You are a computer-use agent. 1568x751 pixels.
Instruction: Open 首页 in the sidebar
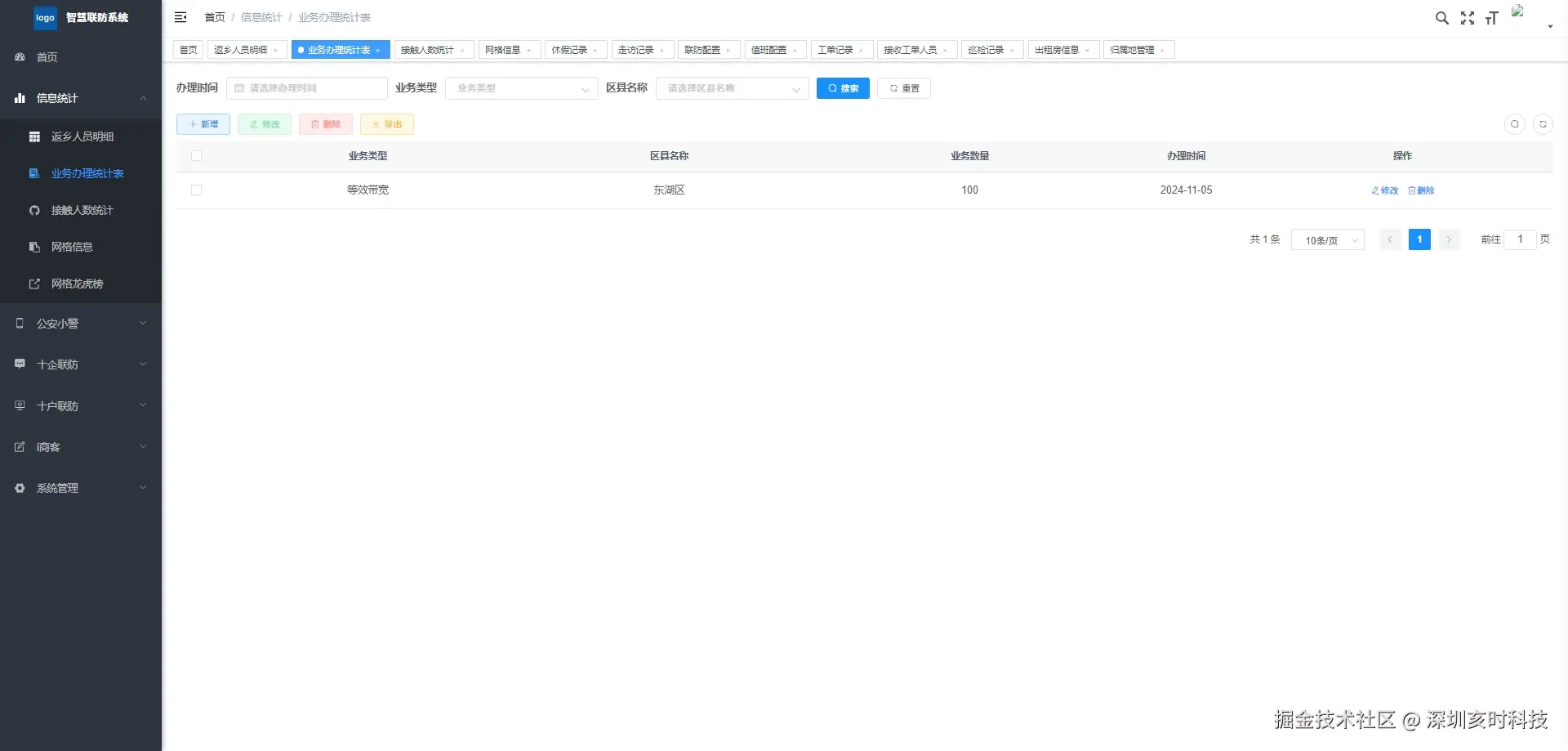[x=81, y=57]
